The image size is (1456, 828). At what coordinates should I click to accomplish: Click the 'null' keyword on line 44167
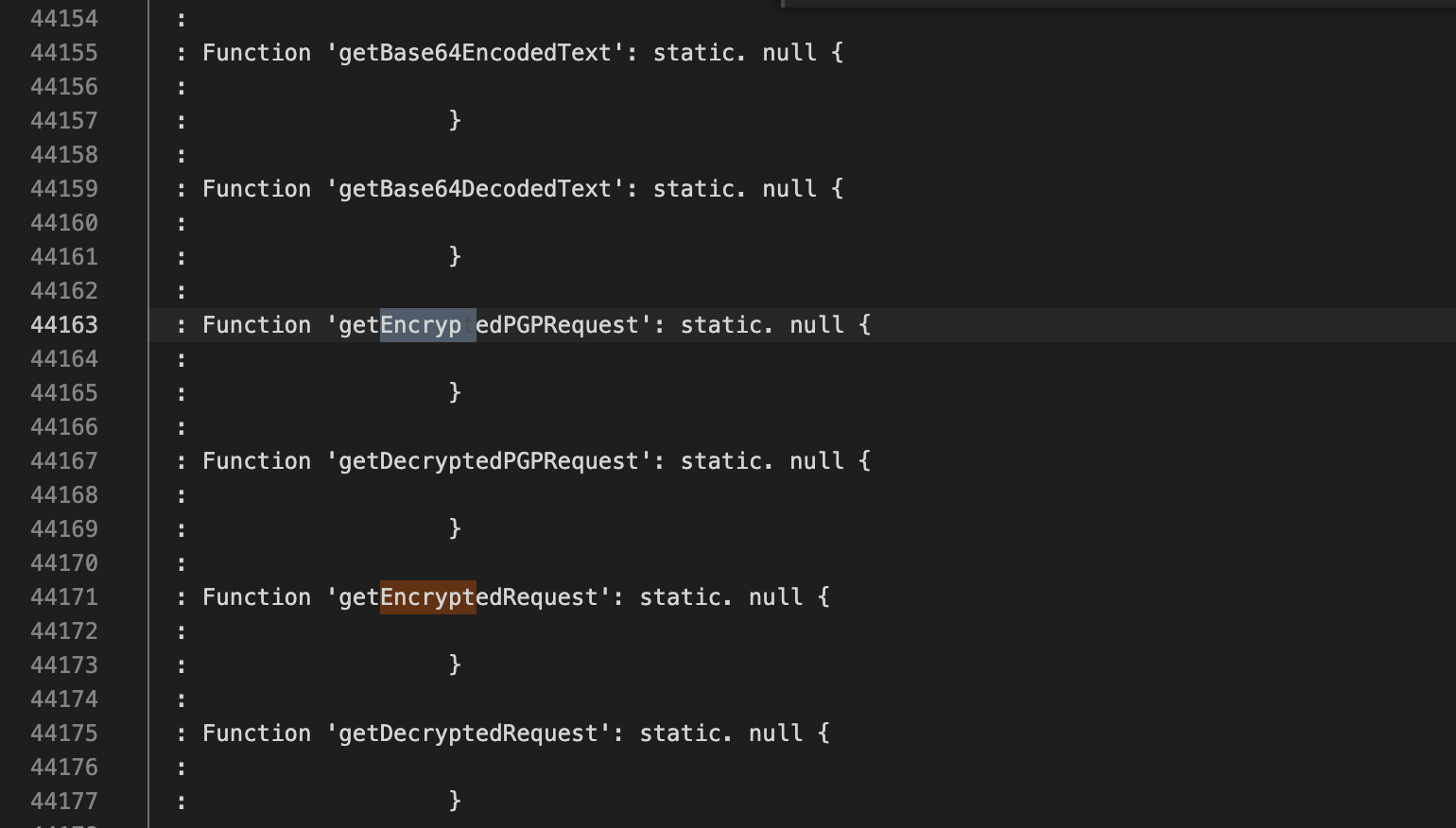point(817,461)
